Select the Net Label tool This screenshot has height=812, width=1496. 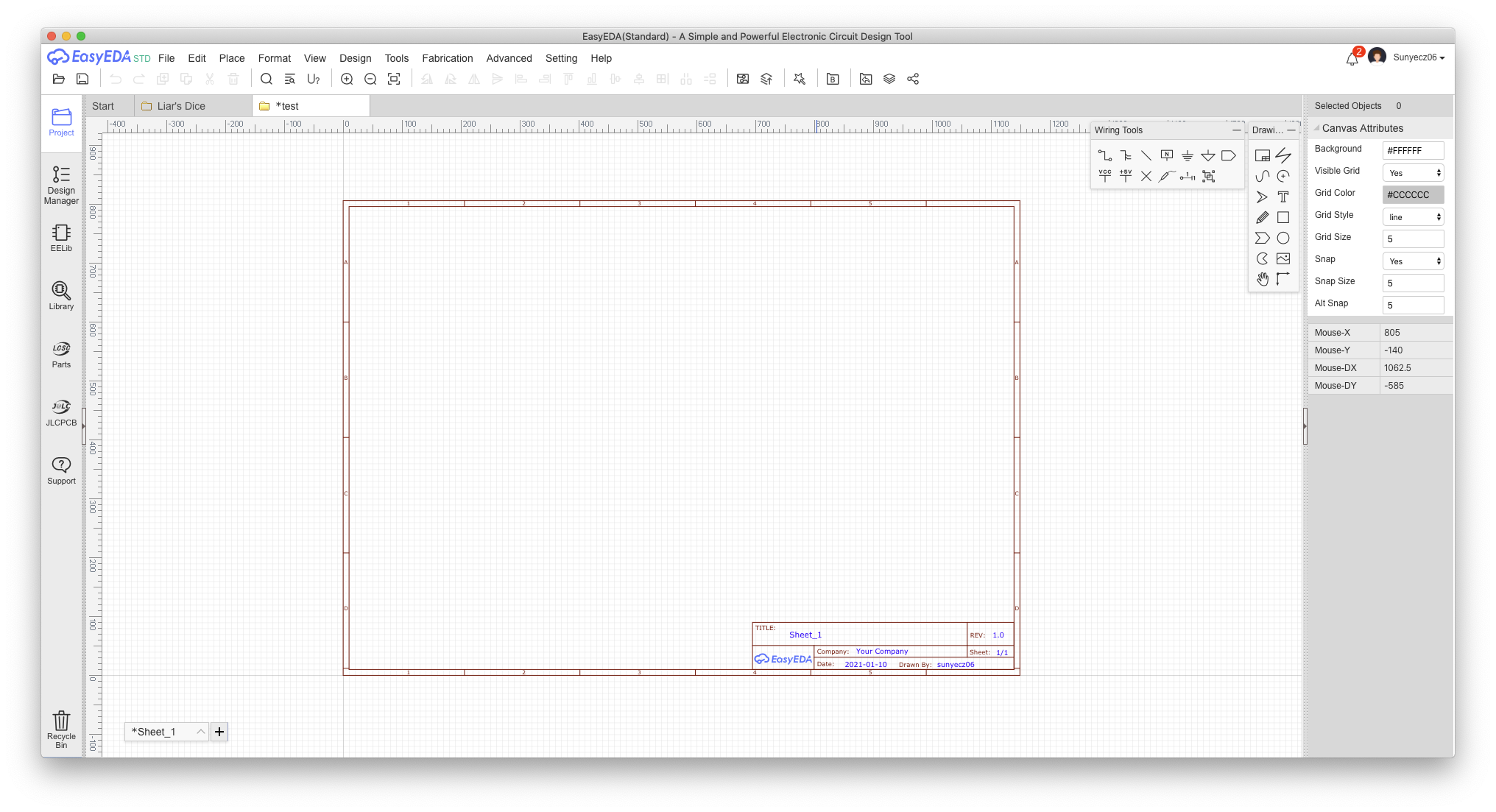click(x=1167, y=155)
